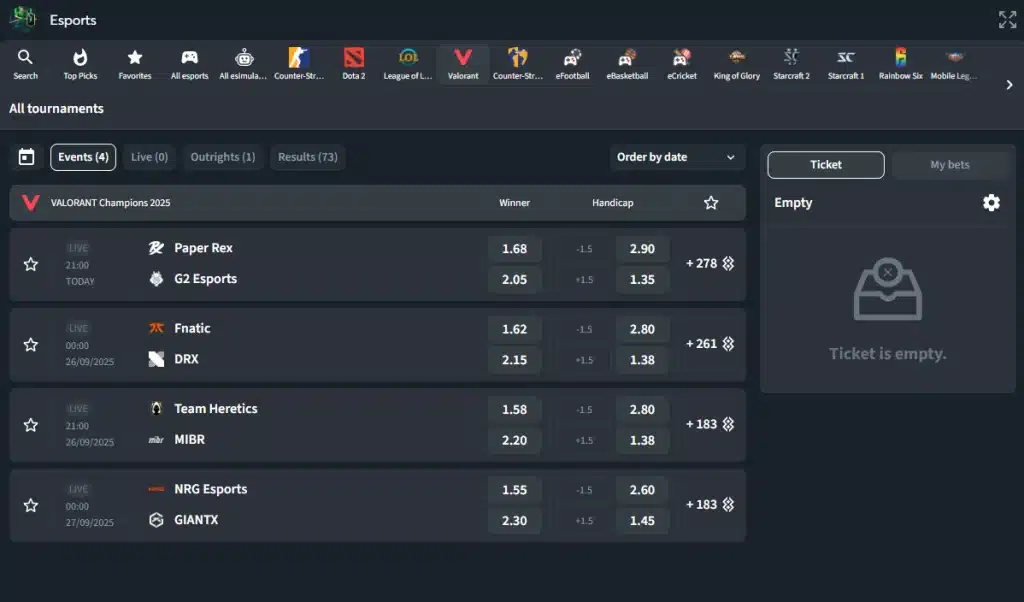The width and height of the screenshot is (1024, 602).
Task: Select League of Legends category icon
Action: 408,64
